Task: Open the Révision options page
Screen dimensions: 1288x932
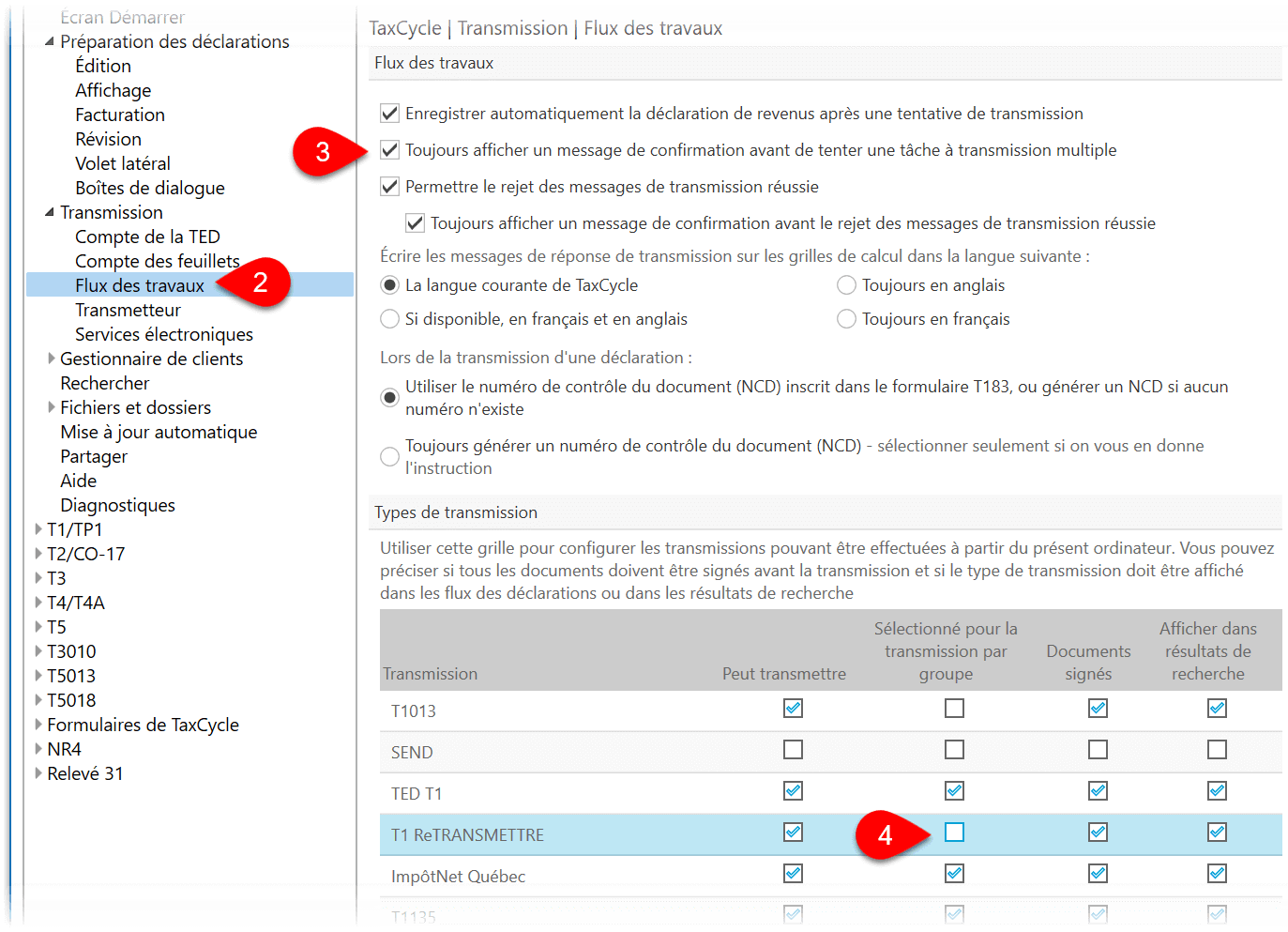Action: coord(109,139)
